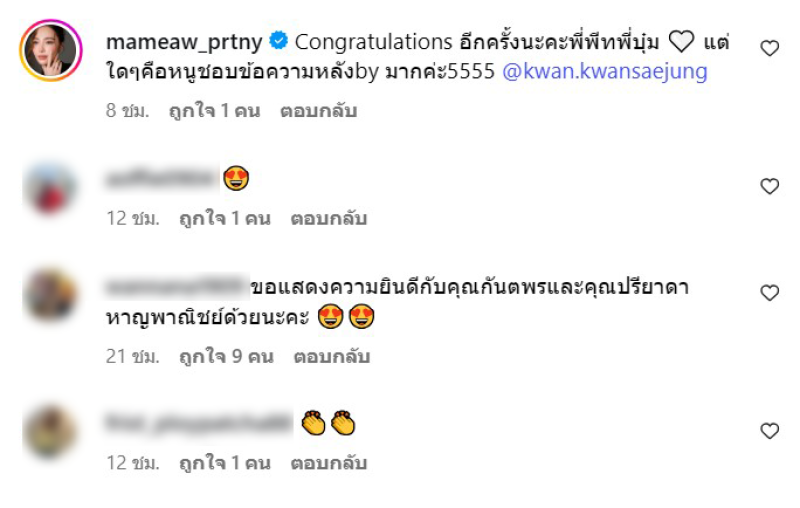Reply to the clapping hands comment

[x=329, y=463]
